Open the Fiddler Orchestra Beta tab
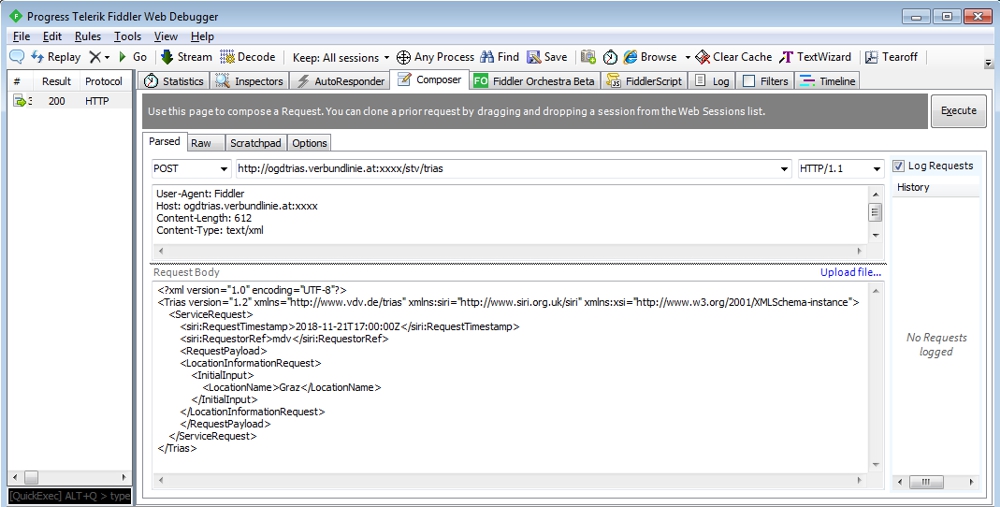Image resolution: width=1000 pixels, height=507 pixels. tap(534, 81)
